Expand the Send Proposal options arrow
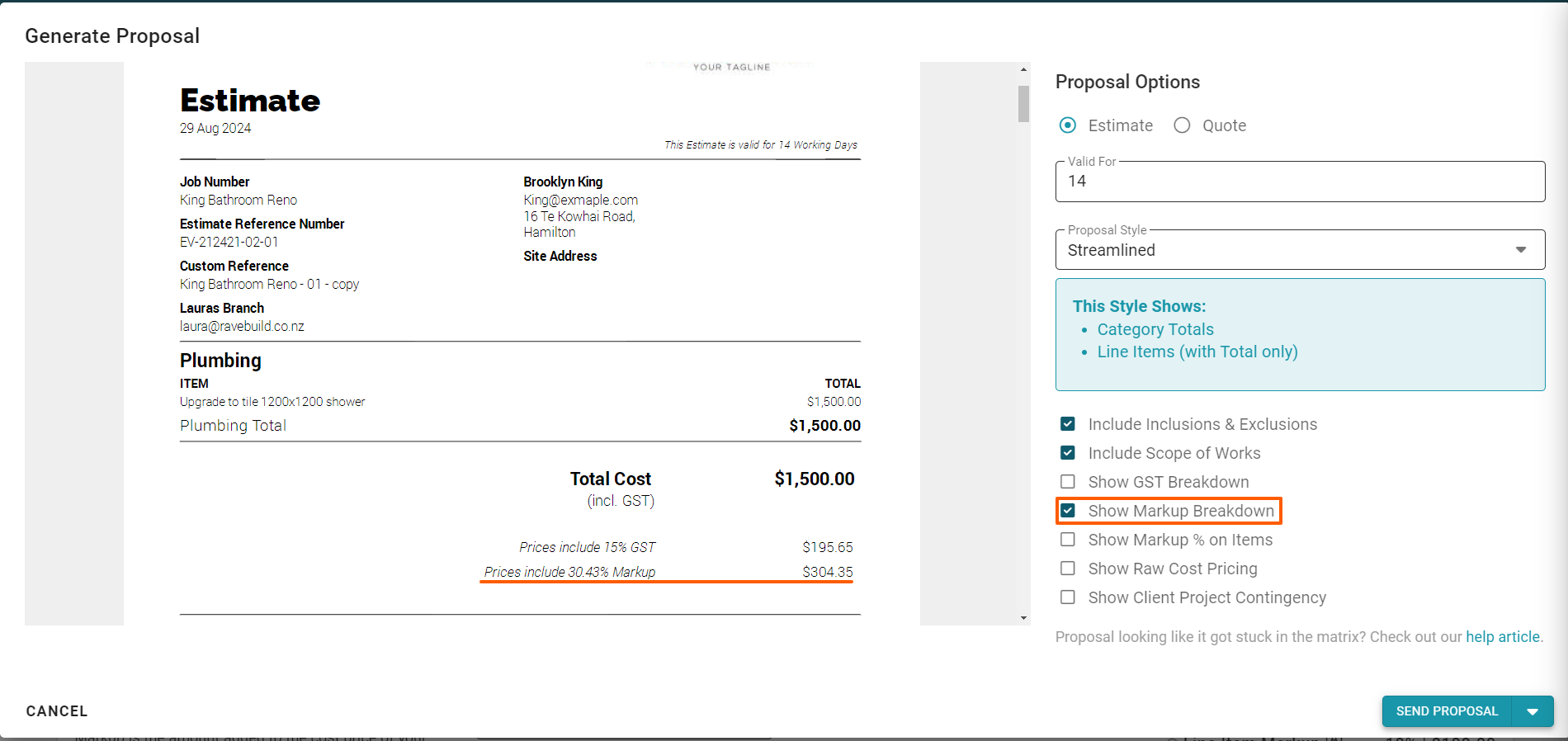The height and width of the screenshot is (741, 1568). (x=1533, y=711)
